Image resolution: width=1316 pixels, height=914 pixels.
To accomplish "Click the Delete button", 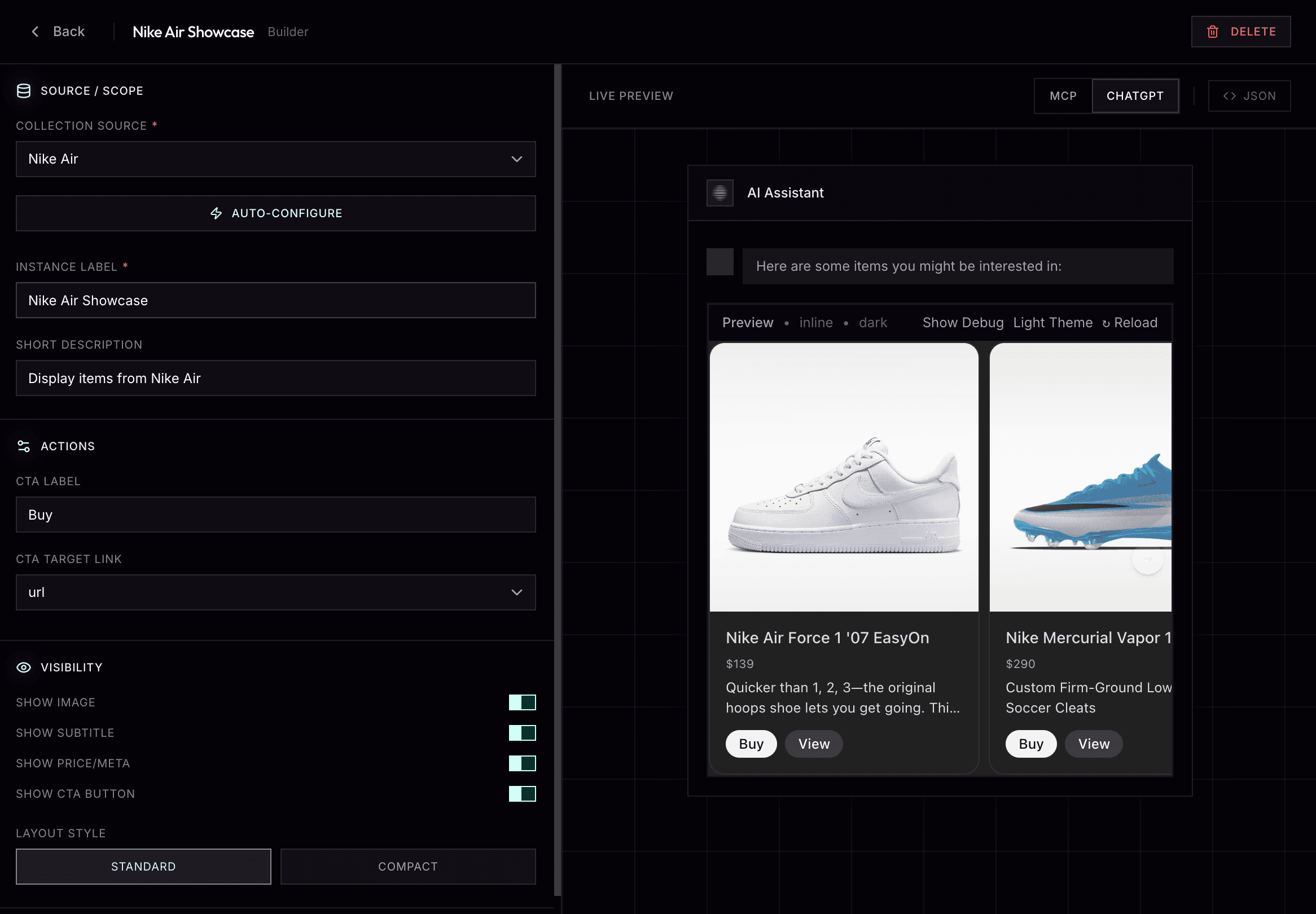I will pos(1241,32).
